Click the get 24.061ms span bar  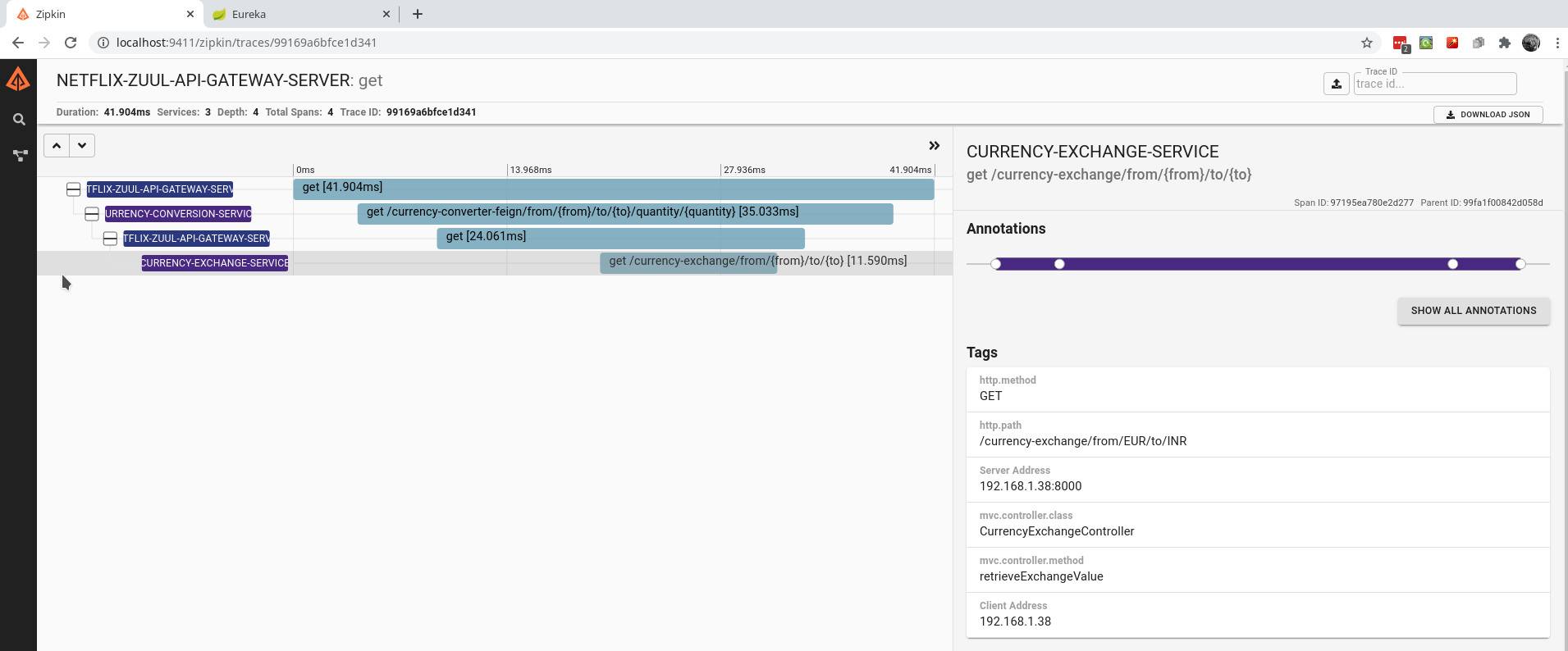(x=621, y=239)
